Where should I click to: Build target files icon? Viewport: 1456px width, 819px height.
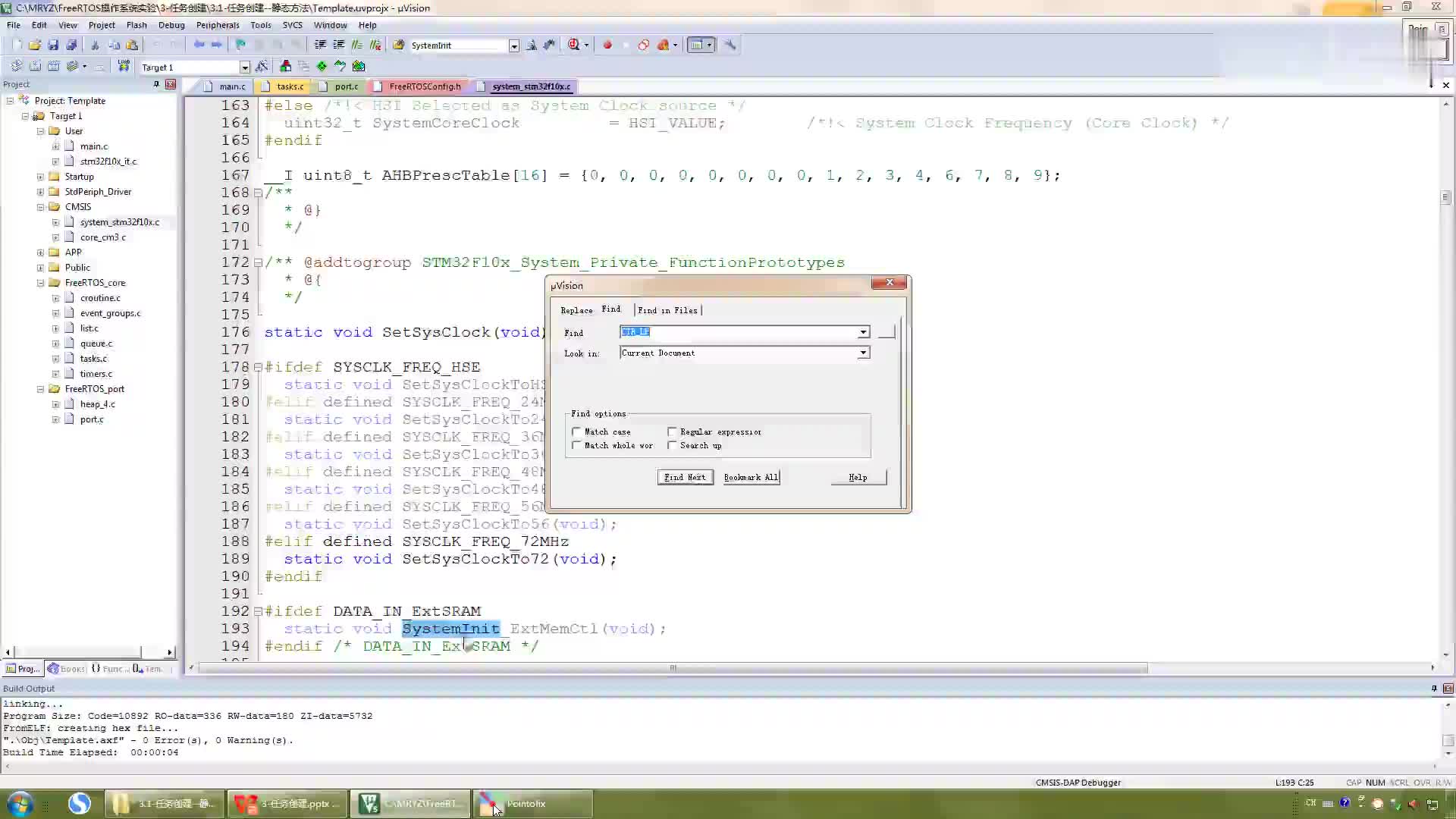coord(35,66)
